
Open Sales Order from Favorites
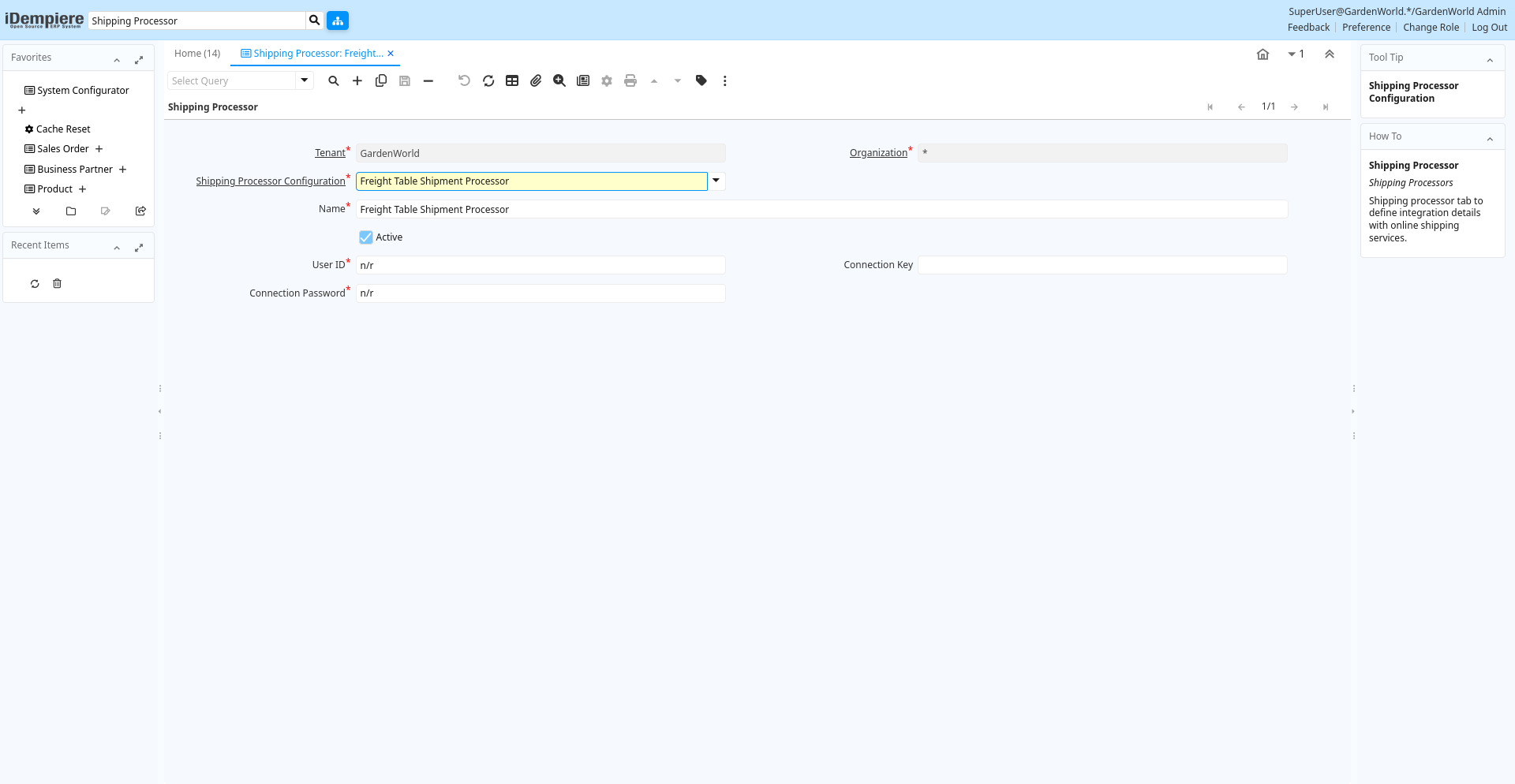(63, 149)
